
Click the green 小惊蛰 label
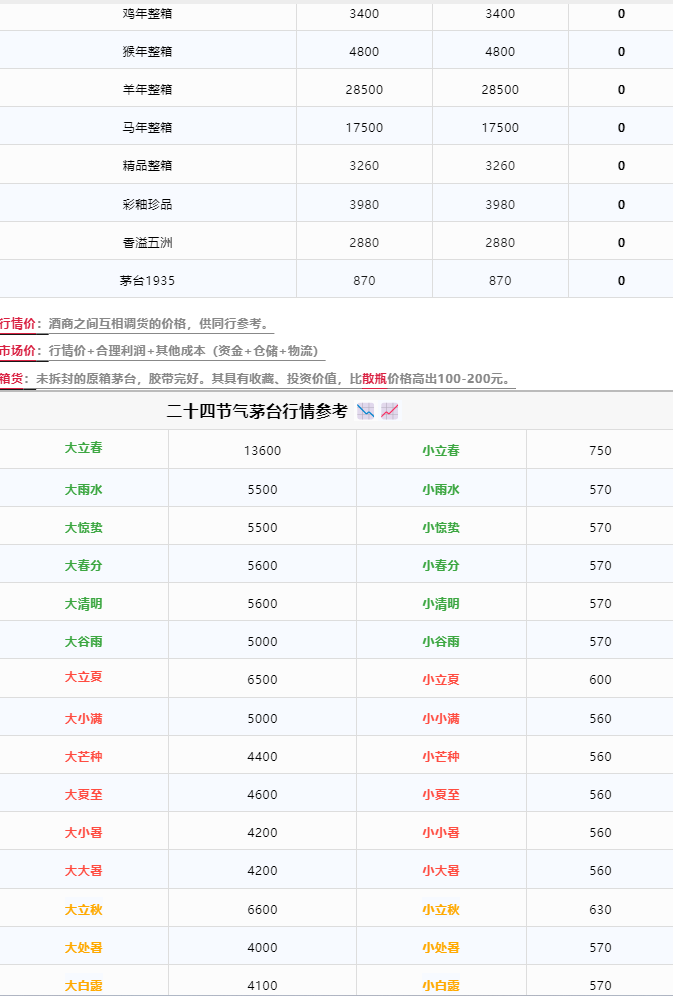coord(441,528)
